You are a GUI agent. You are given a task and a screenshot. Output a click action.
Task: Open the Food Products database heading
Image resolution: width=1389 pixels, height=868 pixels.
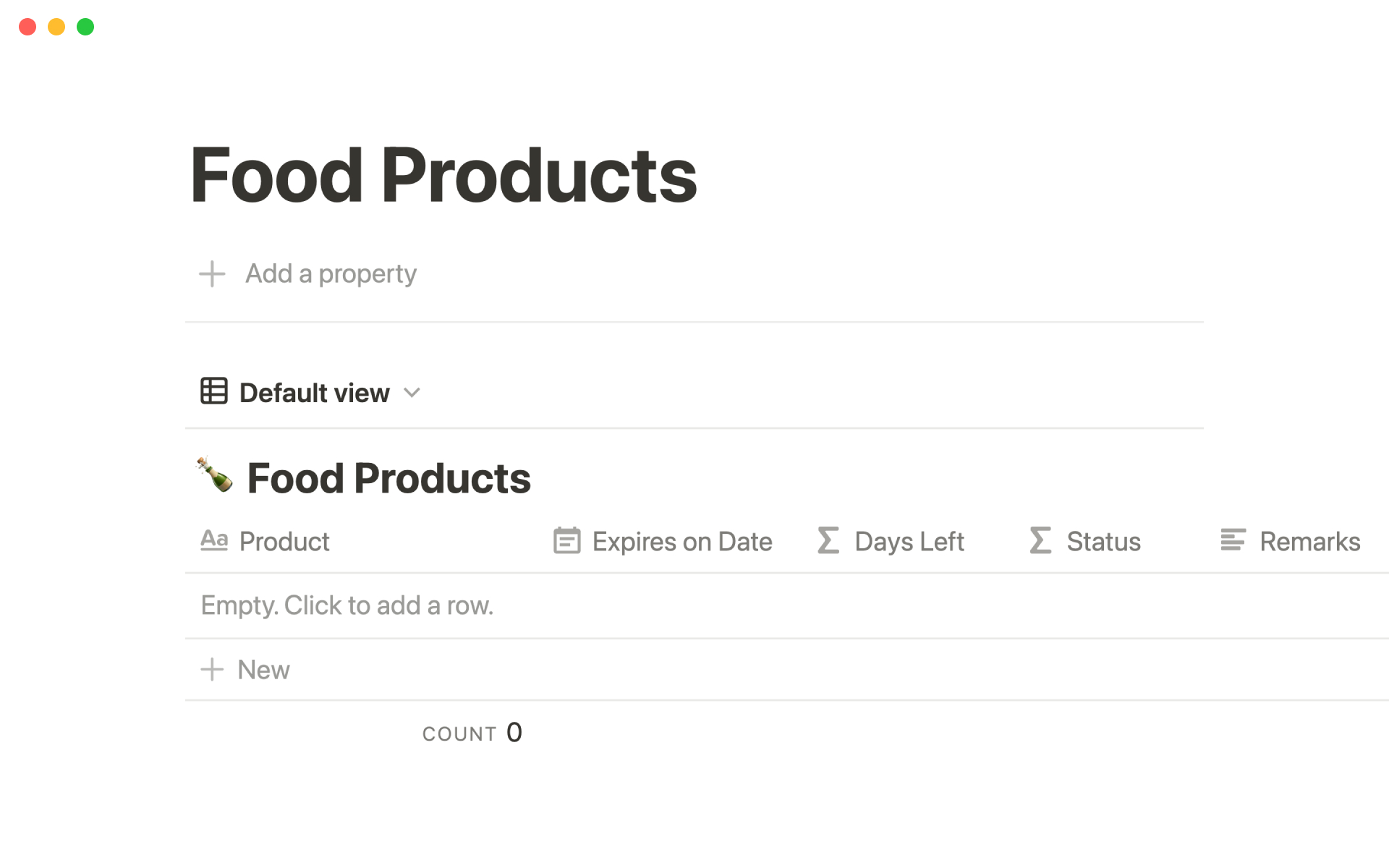tap(388, 478)
